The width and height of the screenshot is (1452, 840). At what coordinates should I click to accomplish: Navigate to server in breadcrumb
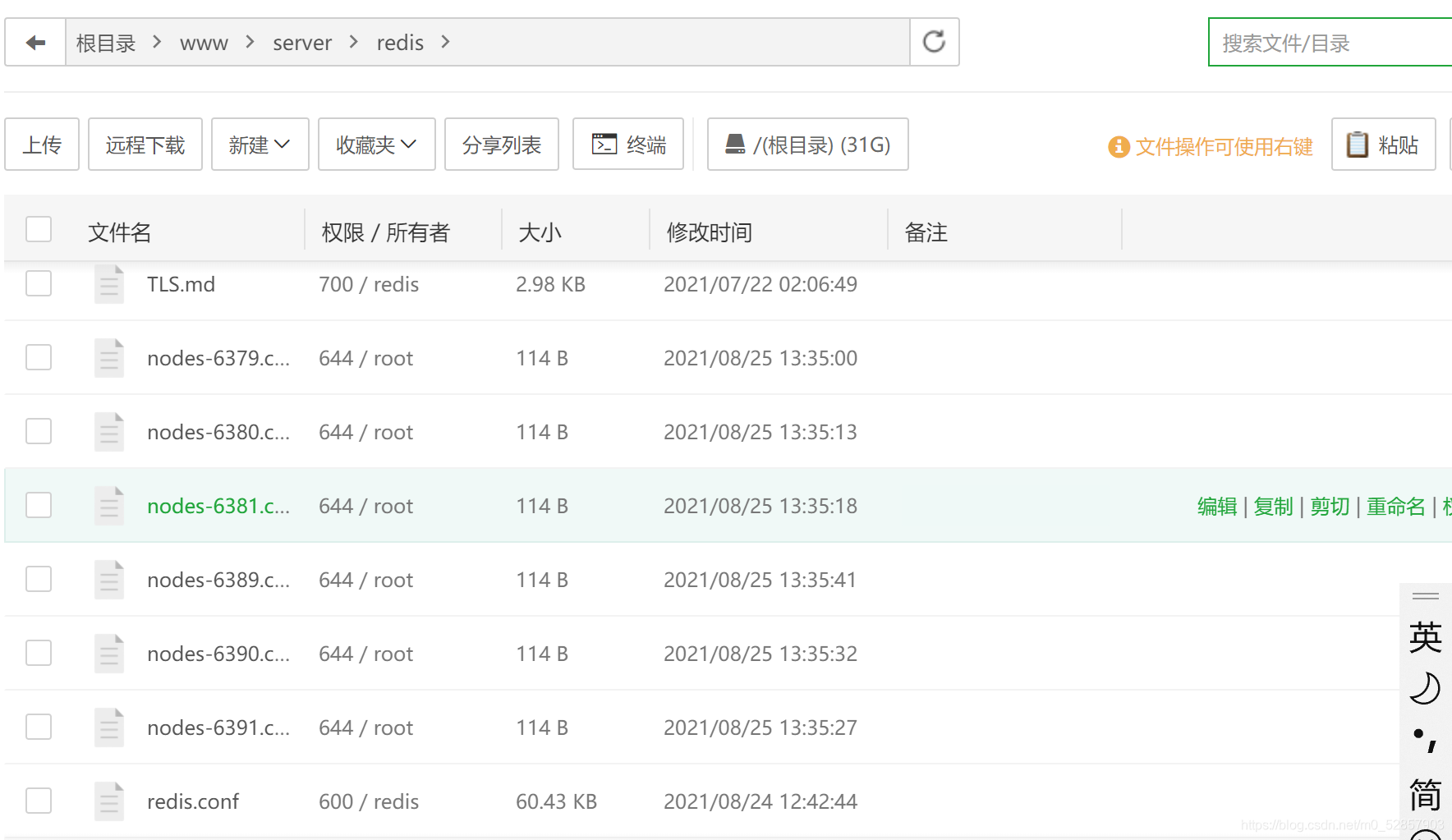(x=302, y=43)
